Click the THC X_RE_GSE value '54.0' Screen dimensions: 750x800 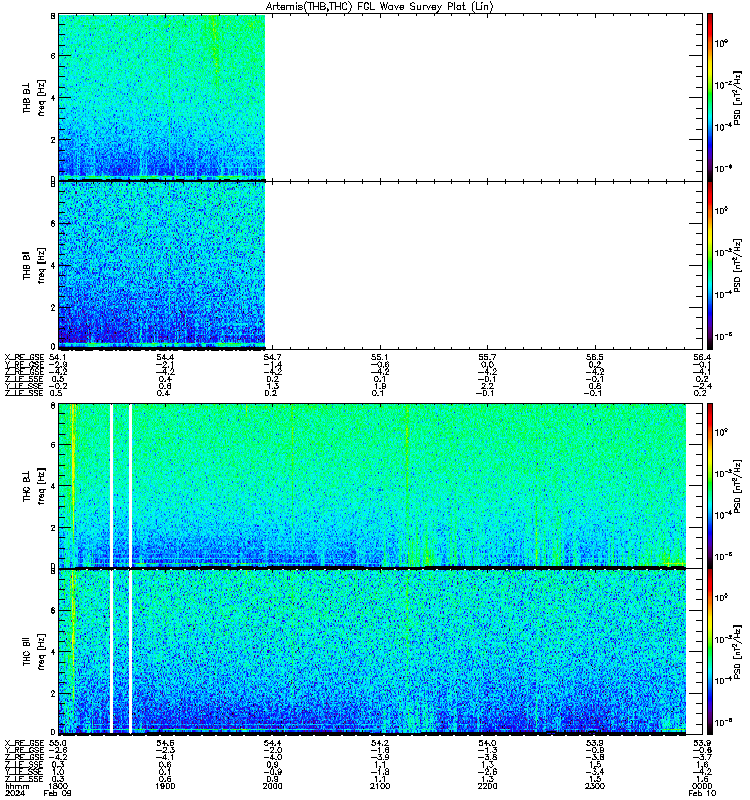(x=487, y=743)
